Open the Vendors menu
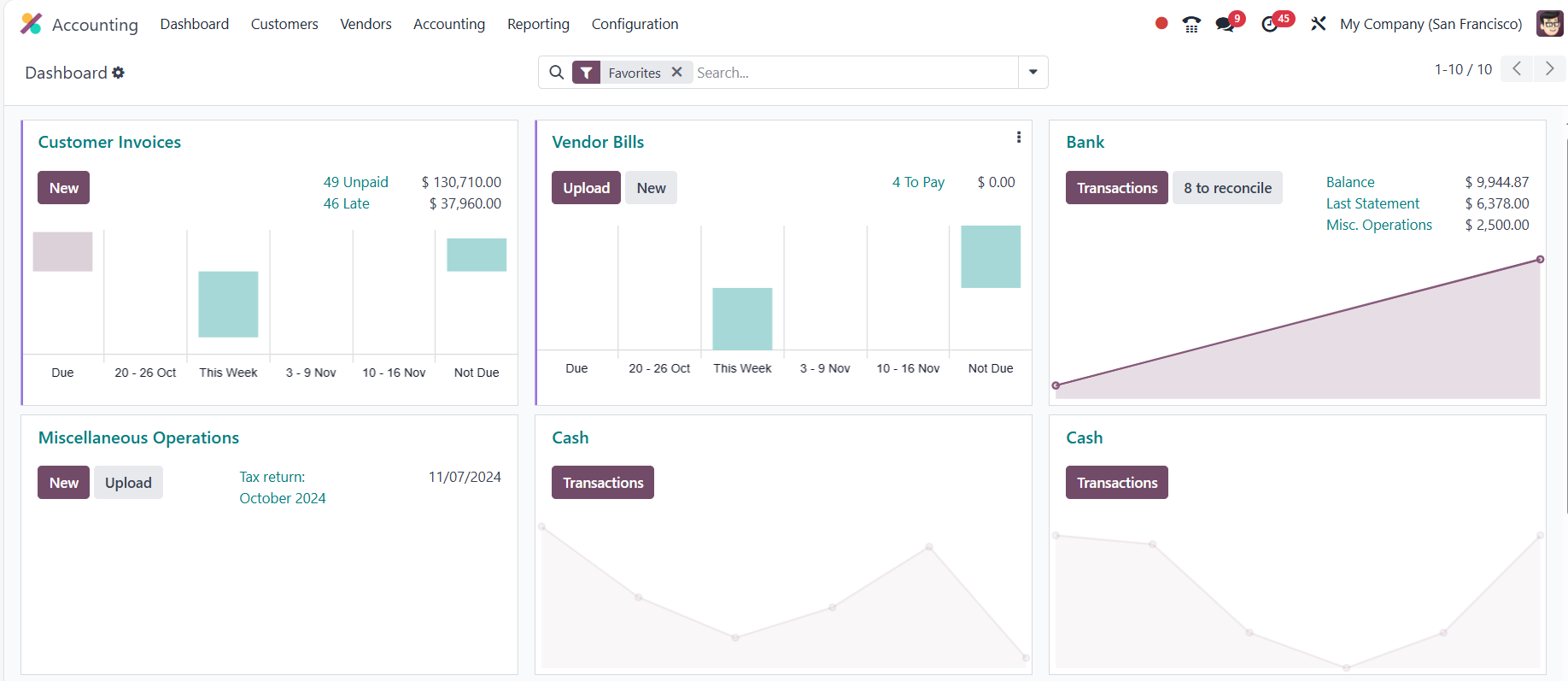Viewport: 1568px width, 681px height. pyautogui.click(x=366, y=24)
